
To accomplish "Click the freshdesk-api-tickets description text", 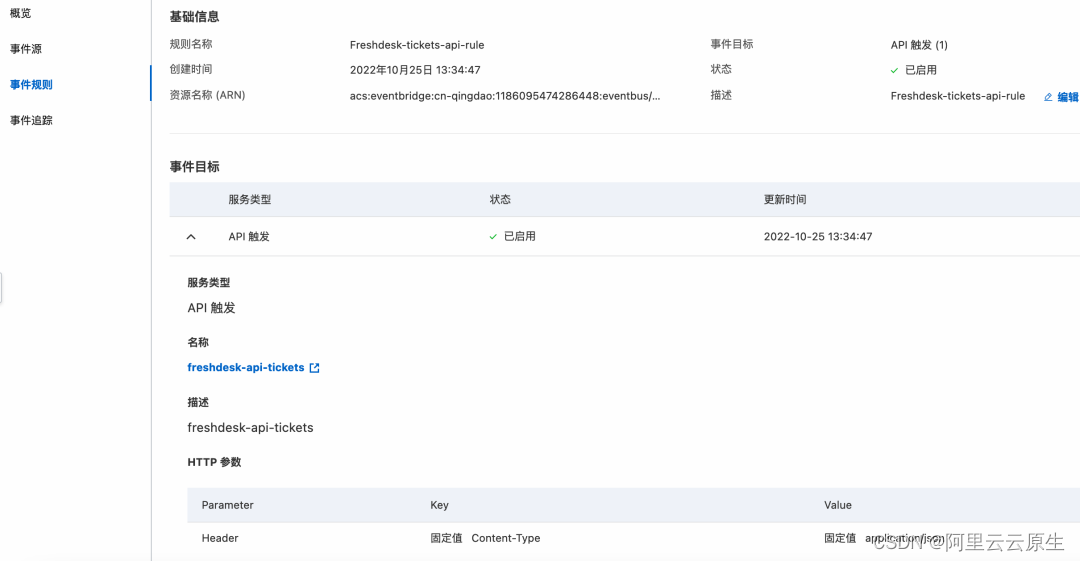I will [250, 427].
